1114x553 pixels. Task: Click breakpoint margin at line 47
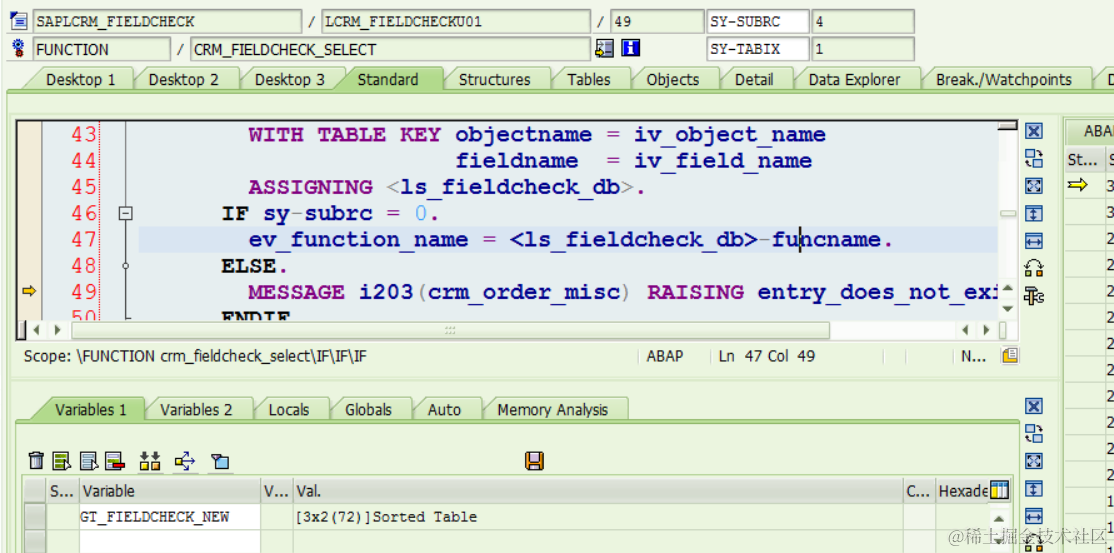tap(29, 240)
